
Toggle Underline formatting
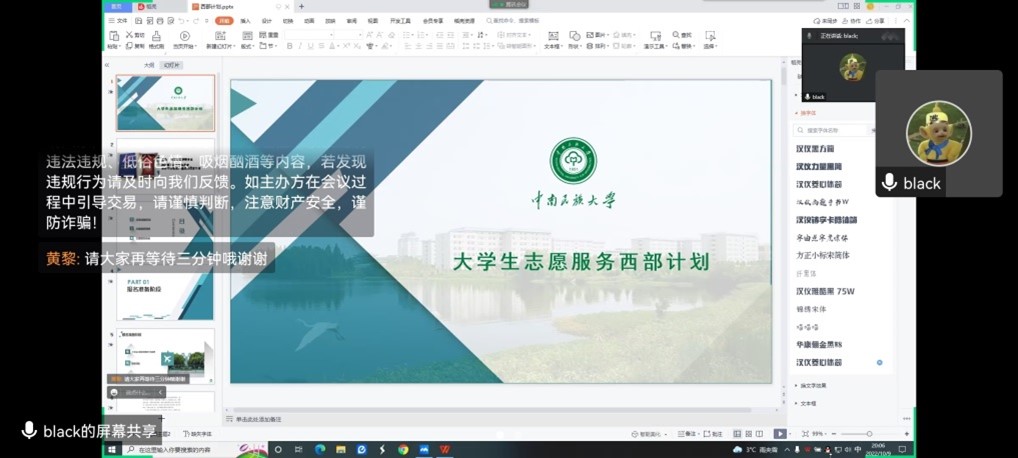click(x=310, y=46)
